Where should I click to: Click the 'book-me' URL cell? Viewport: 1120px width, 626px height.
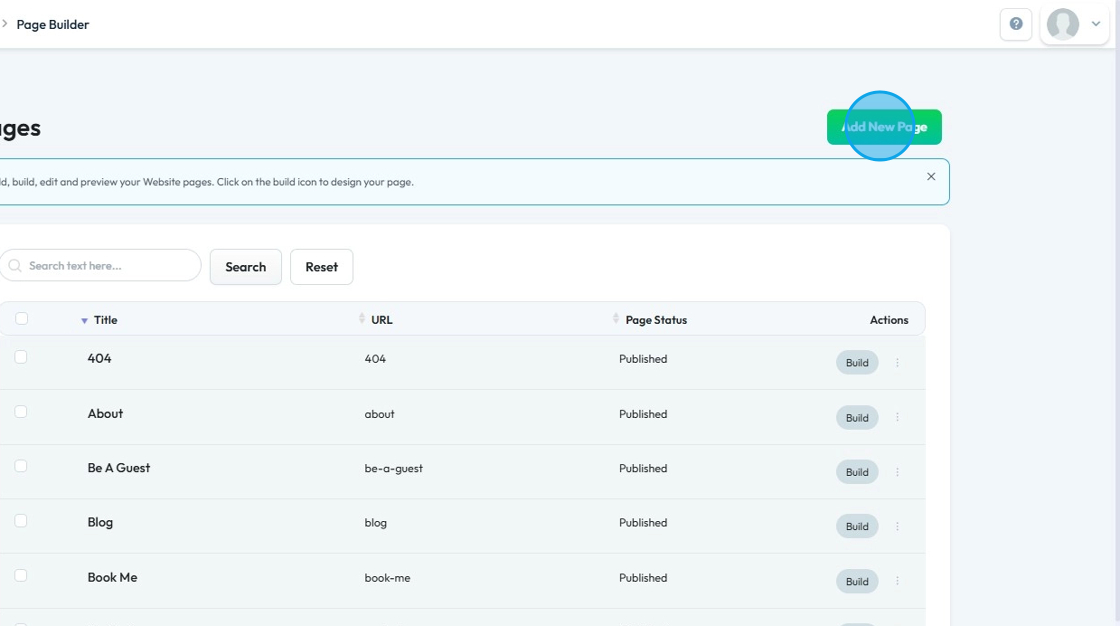point(387,578)
